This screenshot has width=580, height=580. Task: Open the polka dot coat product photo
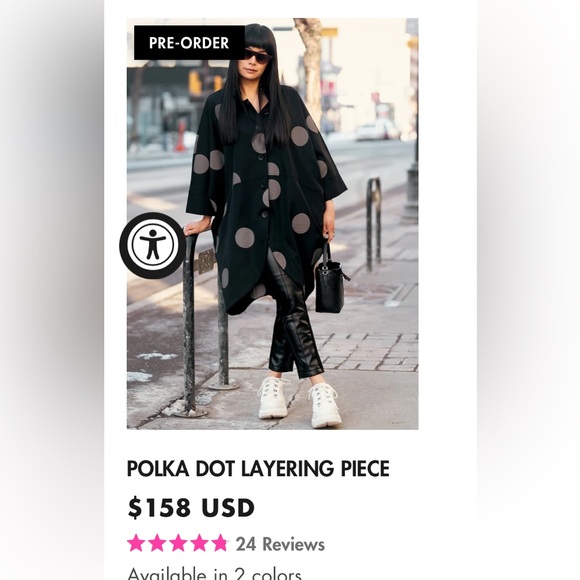(x=272, y=224)
